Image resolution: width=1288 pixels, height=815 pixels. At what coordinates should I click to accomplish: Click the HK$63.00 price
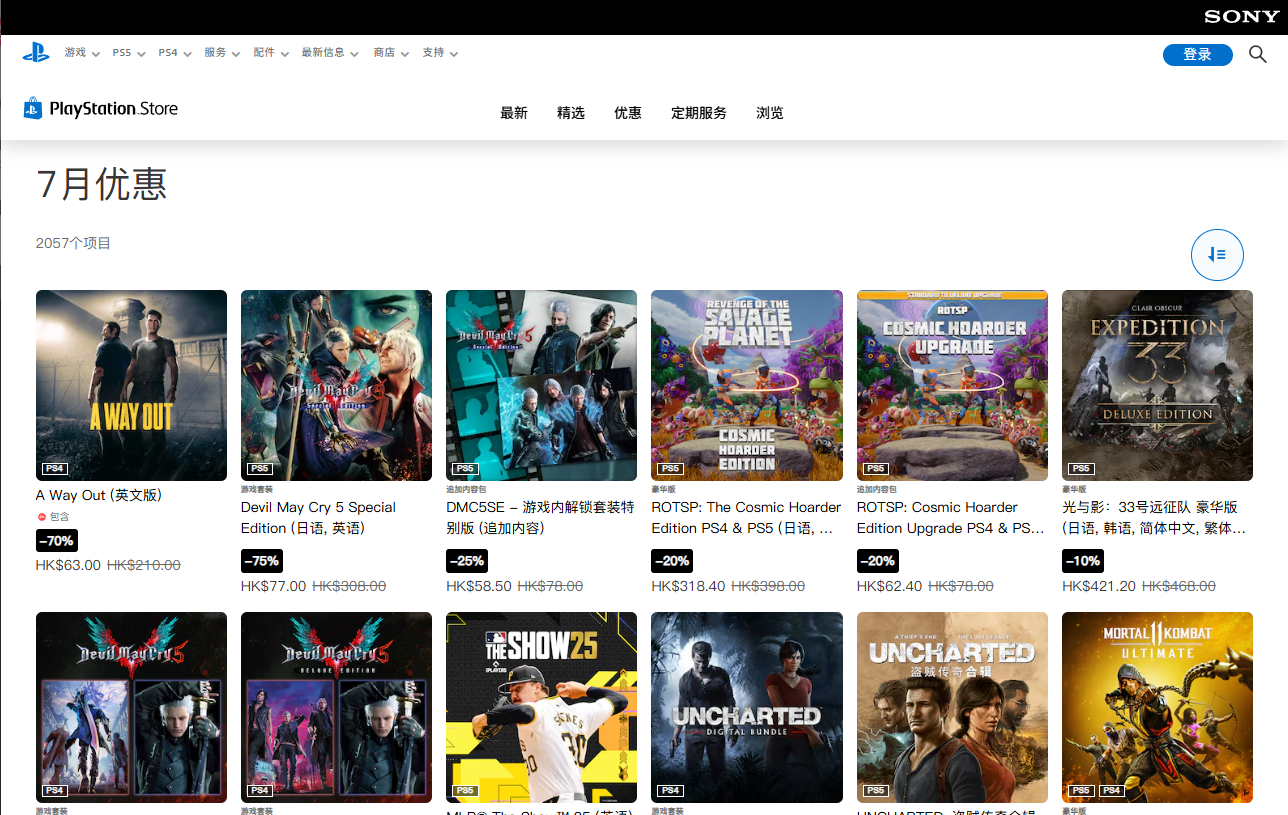tap(68, 565)
